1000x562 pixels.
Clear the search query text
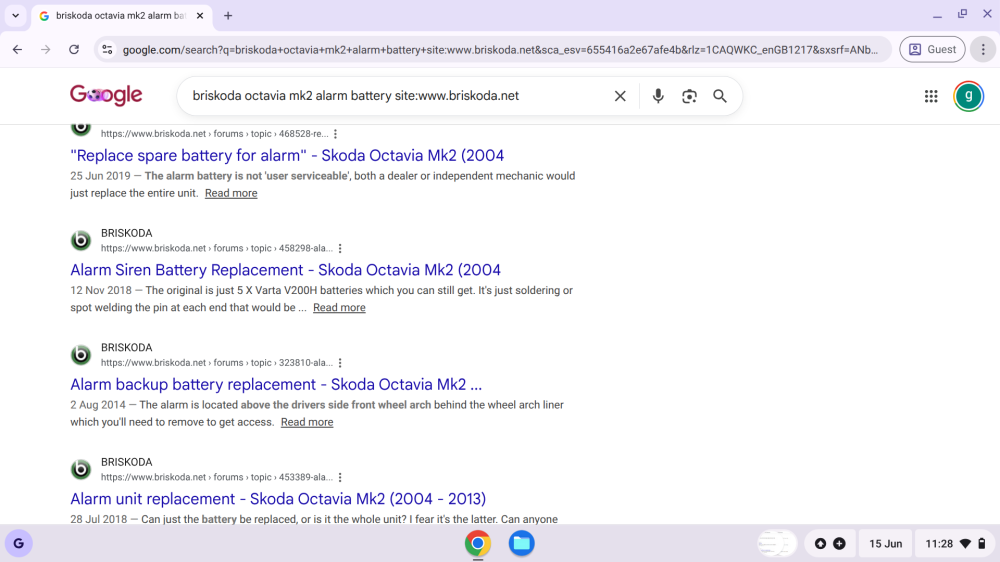(620, 96)
